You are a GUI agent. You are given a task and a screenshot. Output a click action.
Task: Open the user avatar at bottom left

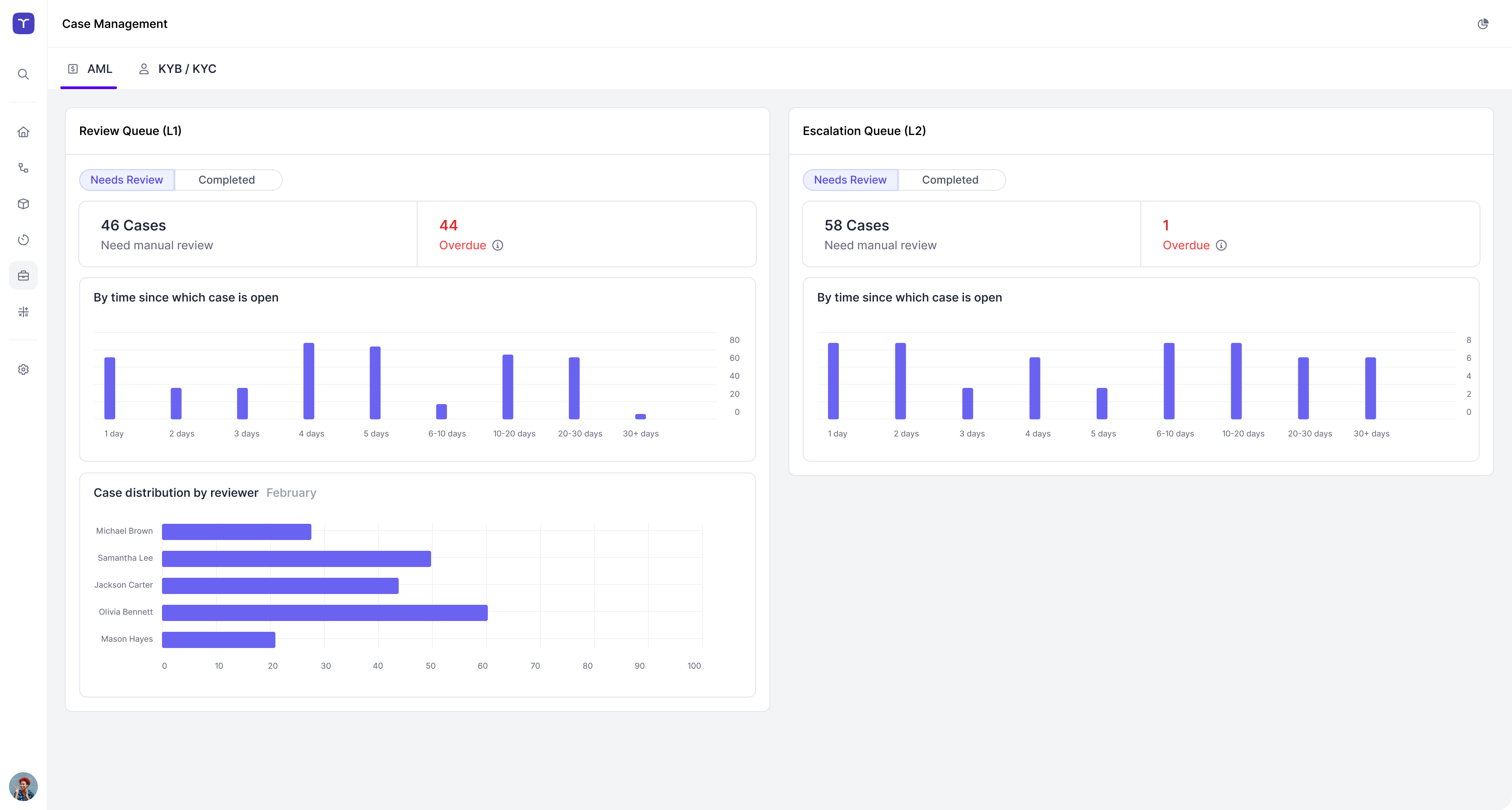[23, 786]
